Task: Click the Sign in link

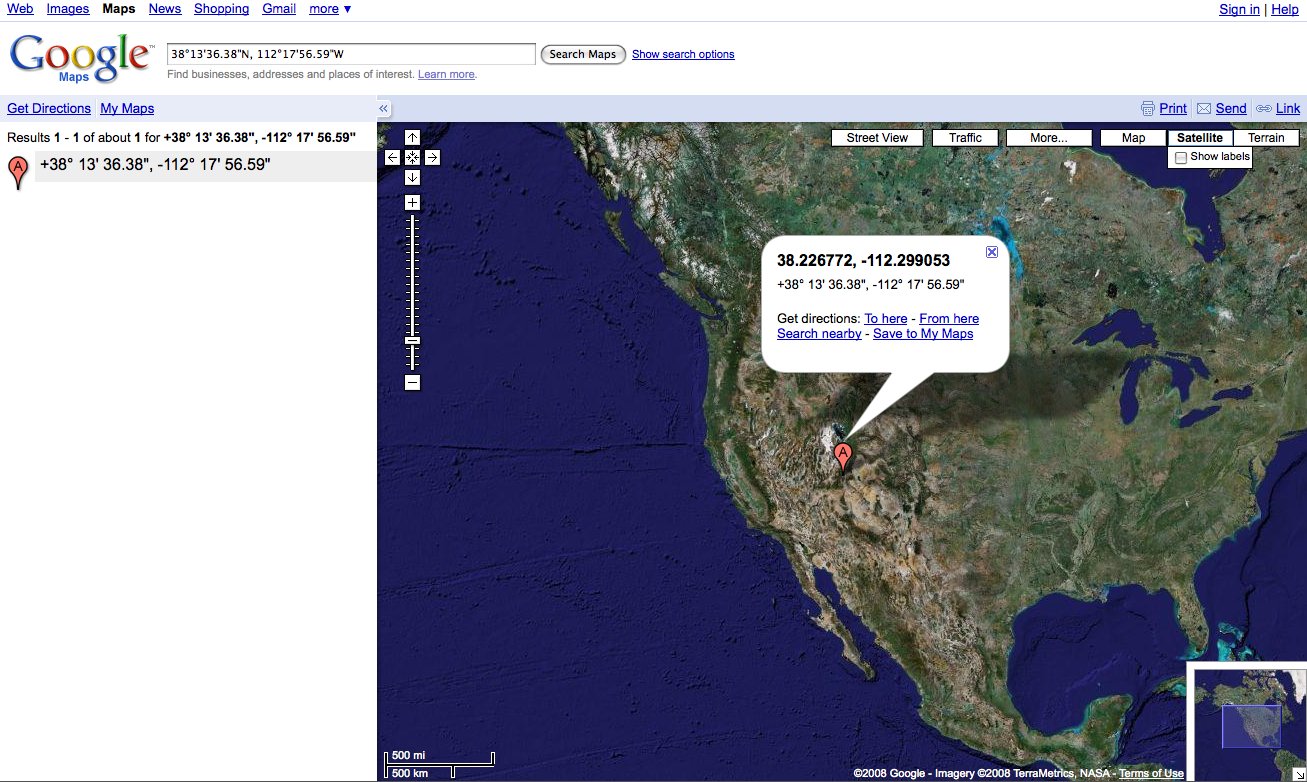Action: (1239, 9)
